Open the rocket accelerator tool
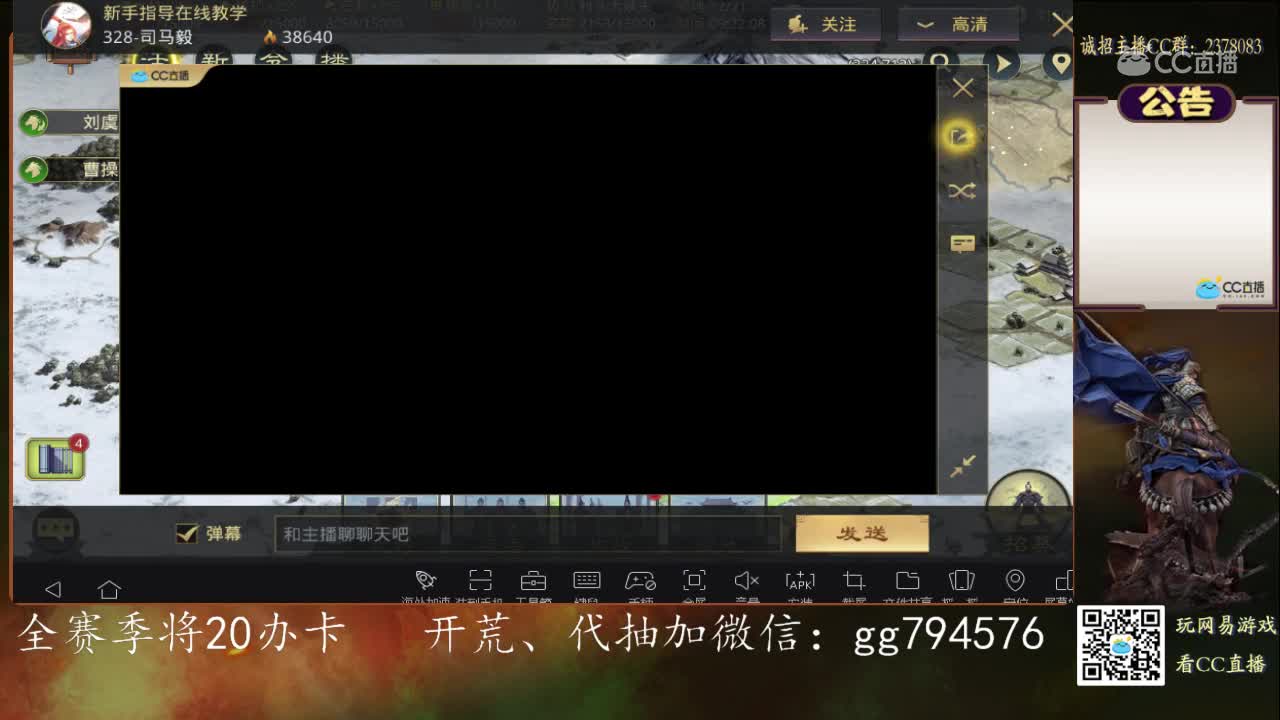Image resolution: width=1280 pixels, height=720 pixels. [425, 581]
